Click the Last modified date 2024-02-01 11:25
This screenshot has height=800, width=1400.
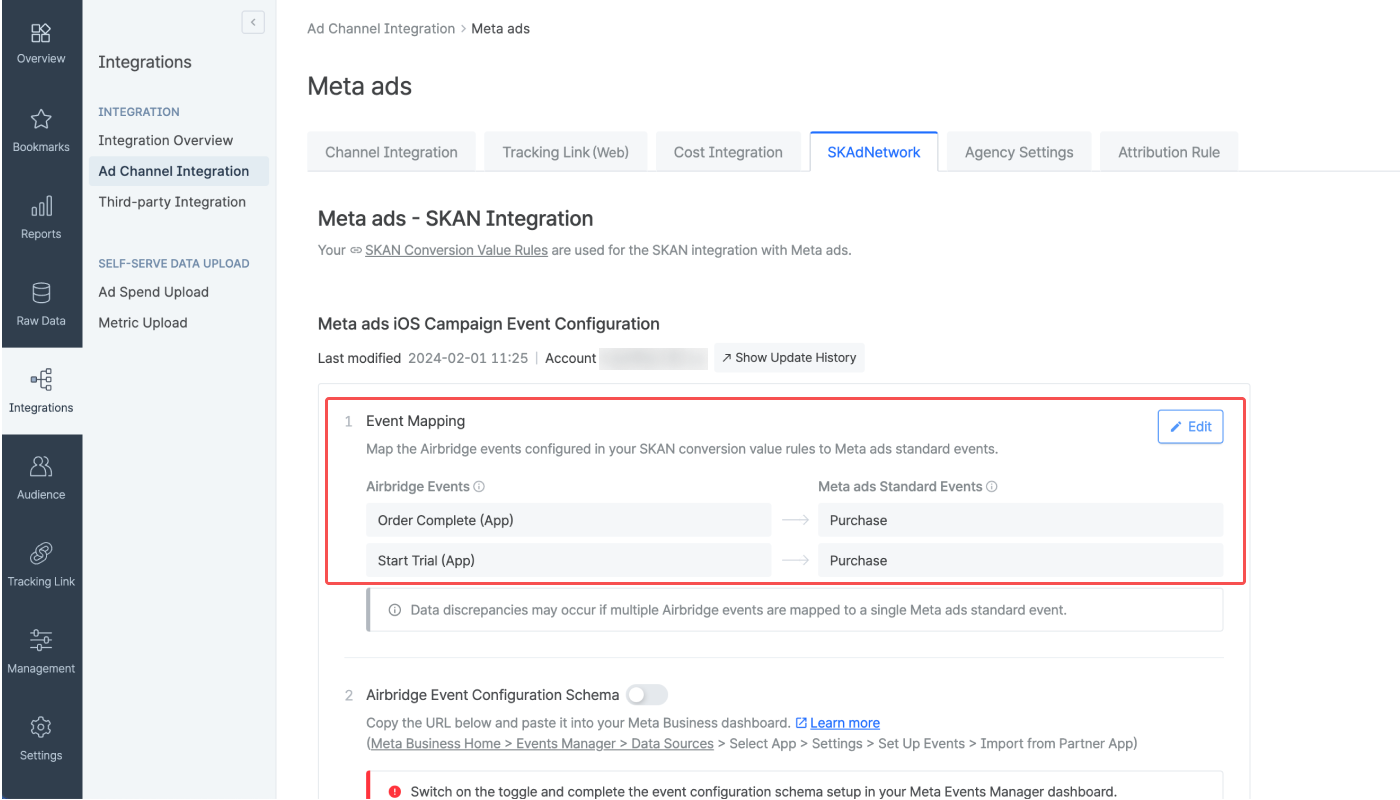pyautogui.click(x=468, y=358)
